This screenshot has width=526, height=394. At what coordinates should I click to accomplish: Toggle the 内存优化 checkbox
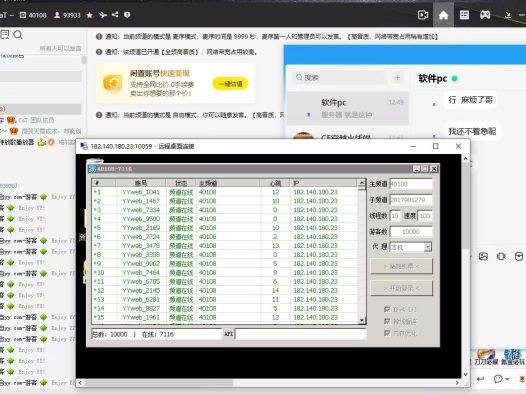pos(387,333)
